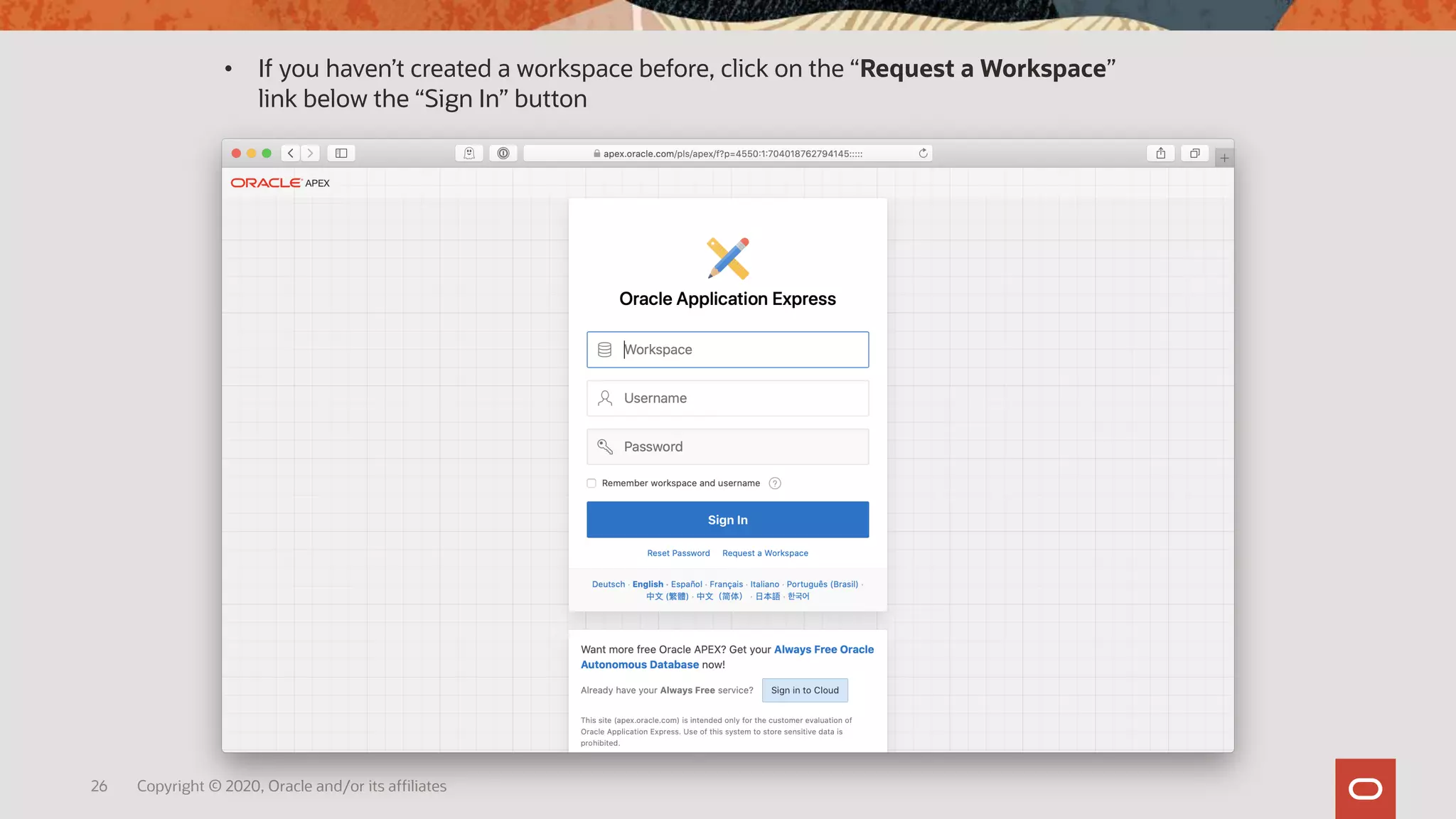Open the Safari share menu
1456x819 pixels.
click(x=1160, y=153)
